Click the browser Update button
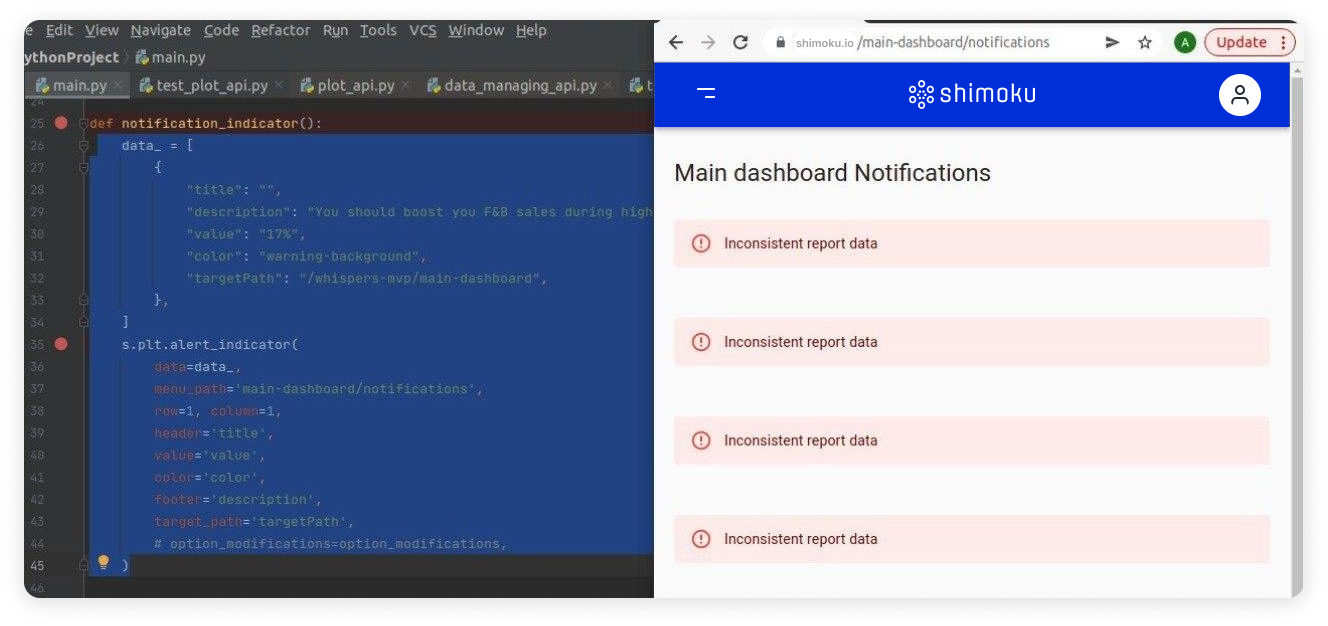The image size is (1328, 626). pos(1250,42)
